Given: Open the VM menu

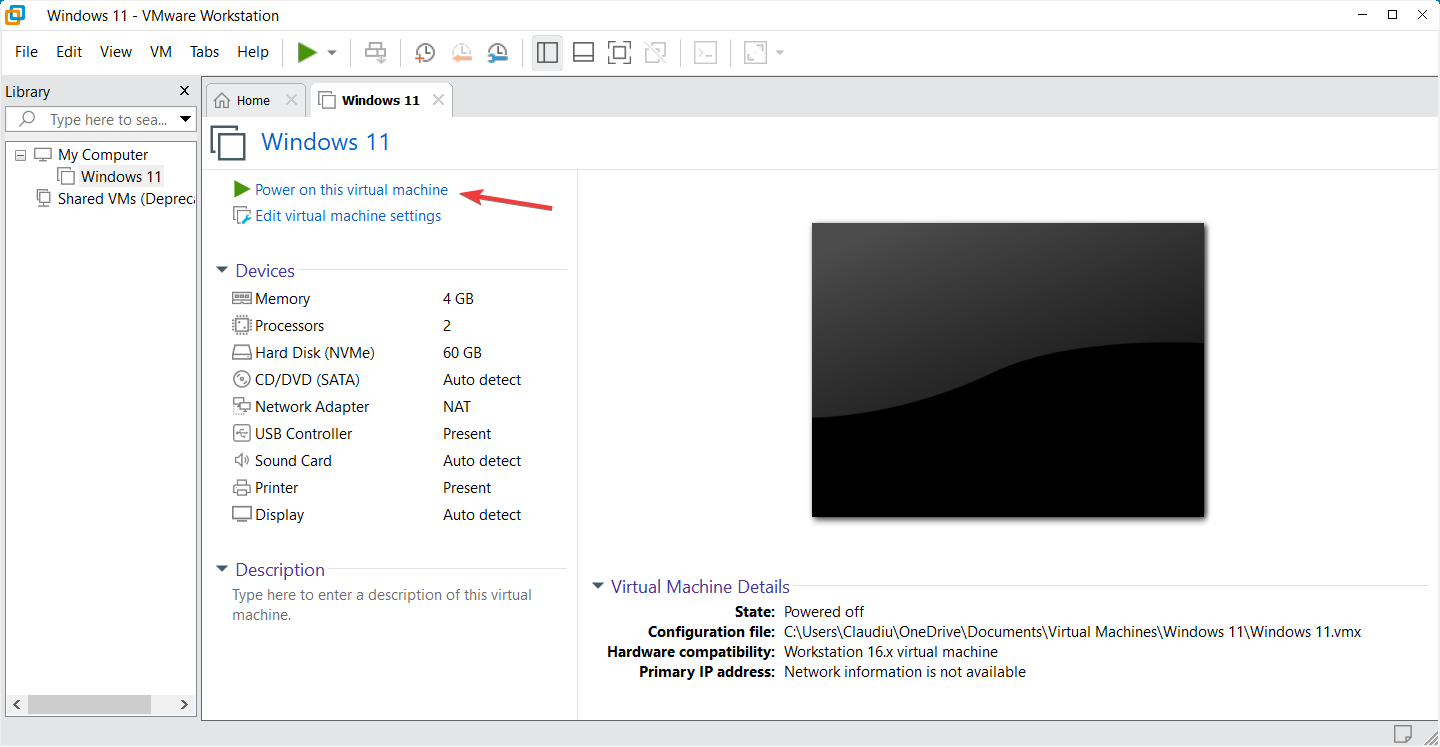Looking at the screenshot, I should click(x=161, y=52).
